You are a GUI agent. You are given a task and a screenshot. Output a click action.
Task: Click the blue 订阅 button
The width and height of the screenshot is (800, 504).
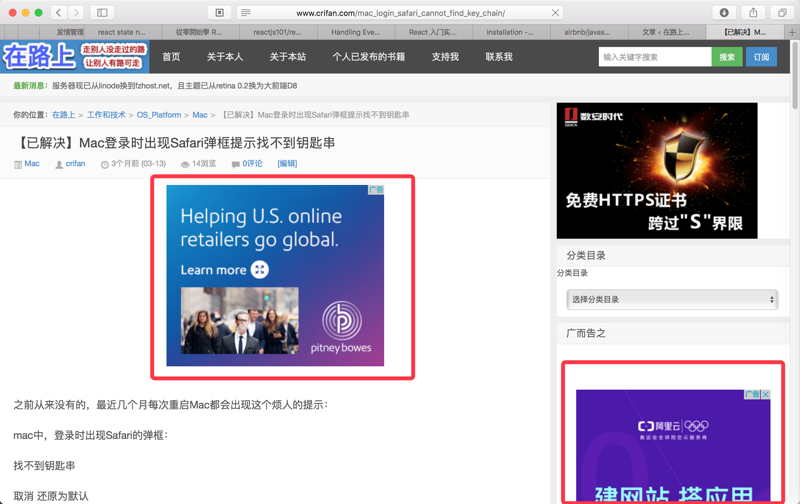click(761, 57)
